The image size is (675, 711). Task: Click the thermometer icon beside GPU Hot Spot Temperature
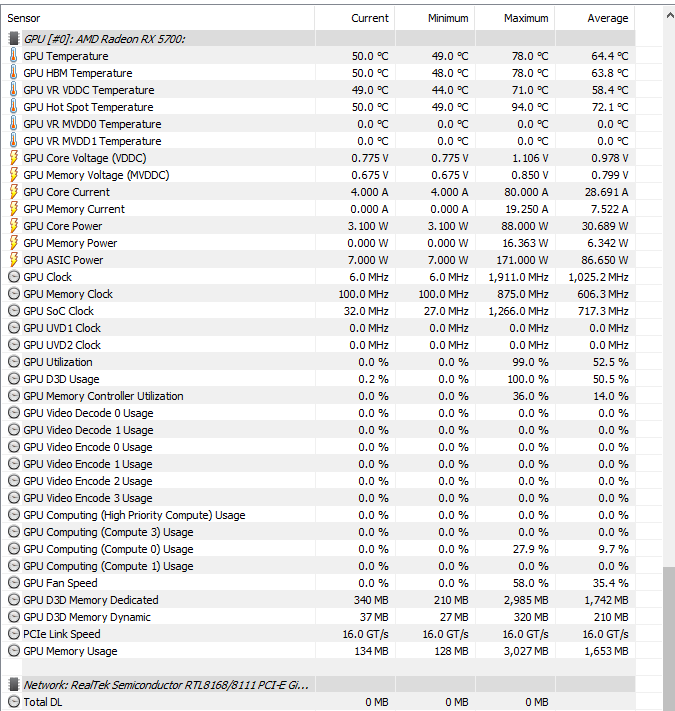pos(14,107)
